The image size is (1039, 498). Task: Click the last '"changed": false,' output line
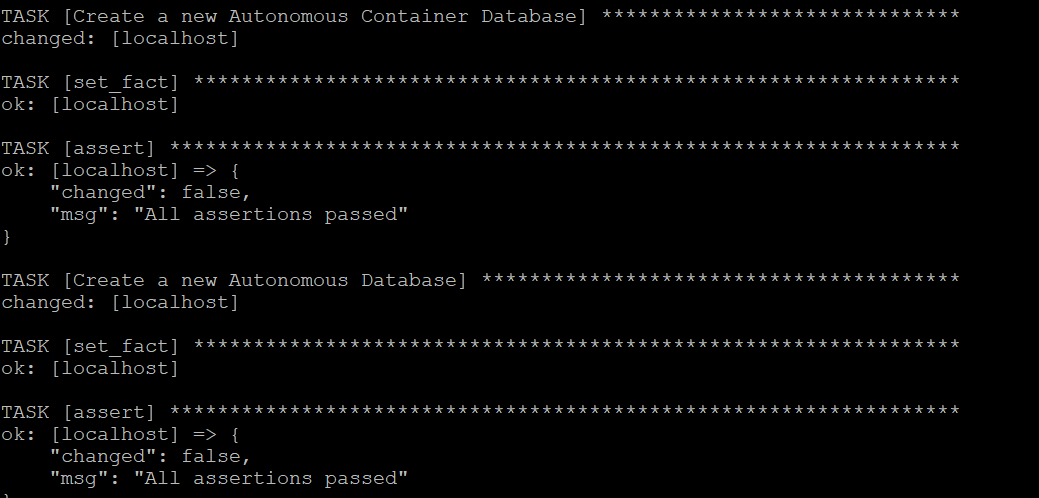point(150,456)
